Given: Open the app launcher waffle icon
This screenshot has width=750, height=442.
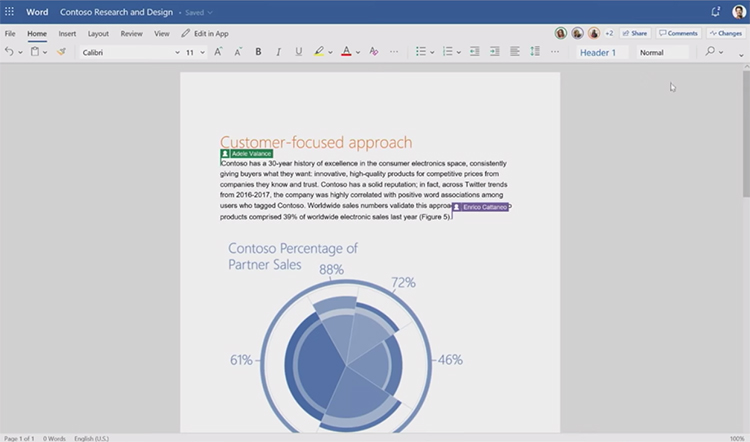Looking at the screenshot, I should 9,11.
